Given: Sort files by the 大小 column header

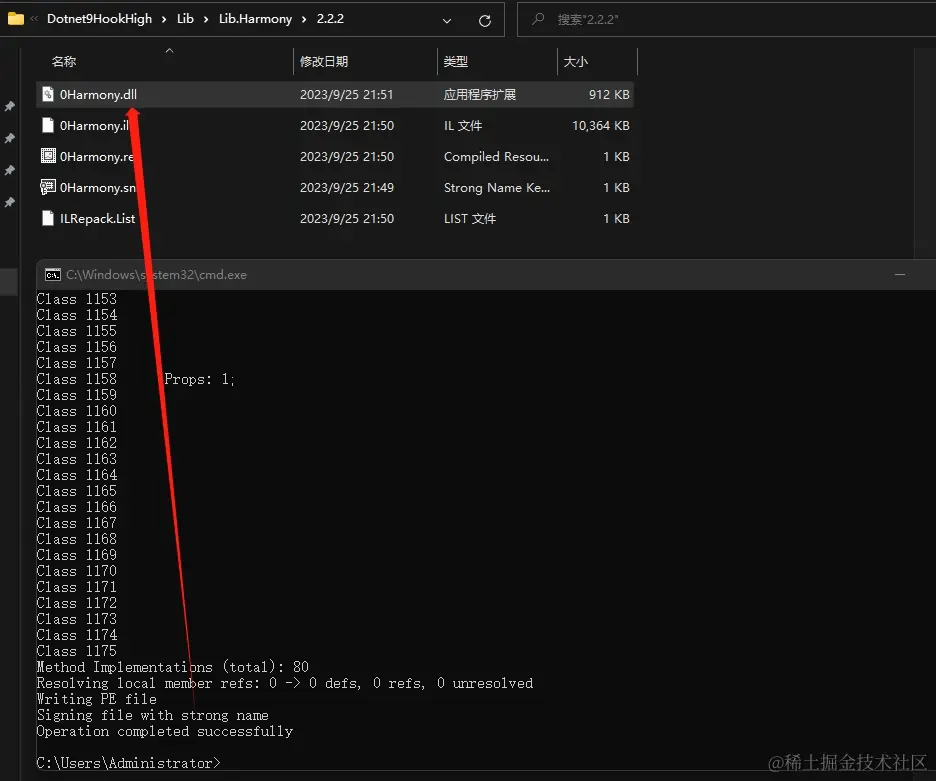Looking at the screenshot, I should (x=575, y=62).
